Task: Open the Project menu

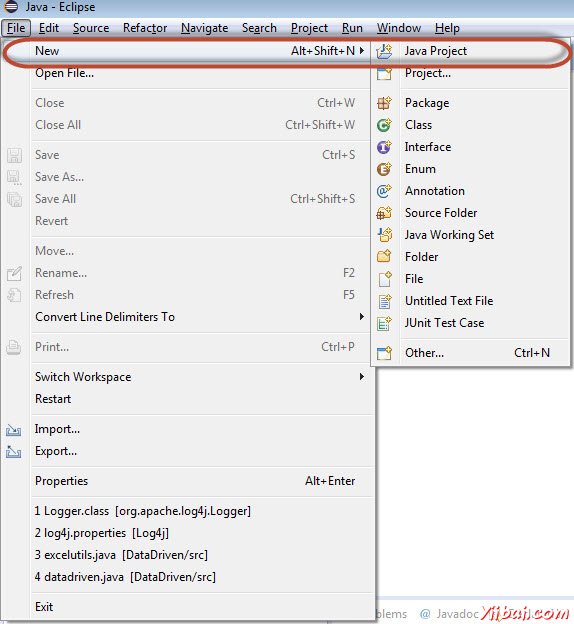Action: (309, 28)
